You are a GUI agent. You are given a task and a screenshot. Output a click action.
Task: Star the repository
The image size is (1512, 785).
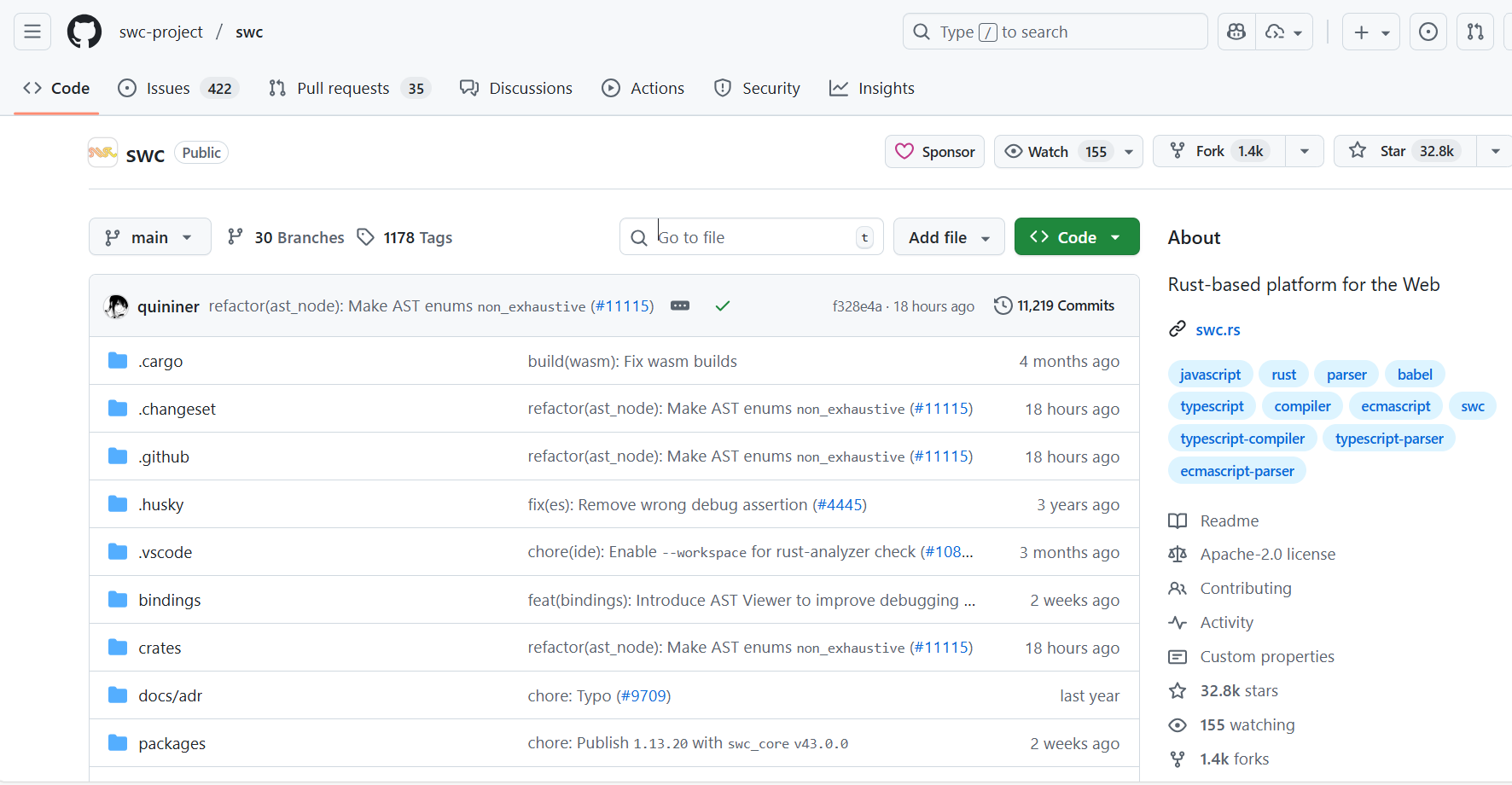coord(1404,151)
